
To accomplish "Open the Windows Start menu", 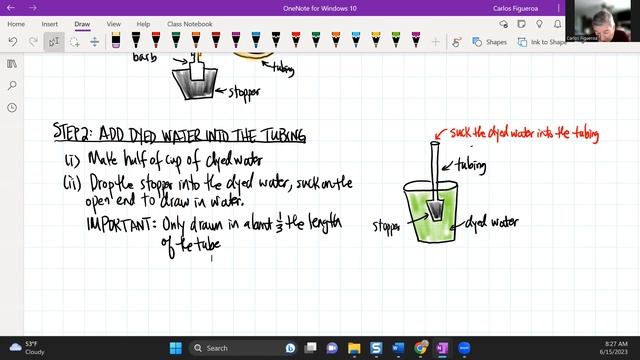I will click(x=176, y=348).
